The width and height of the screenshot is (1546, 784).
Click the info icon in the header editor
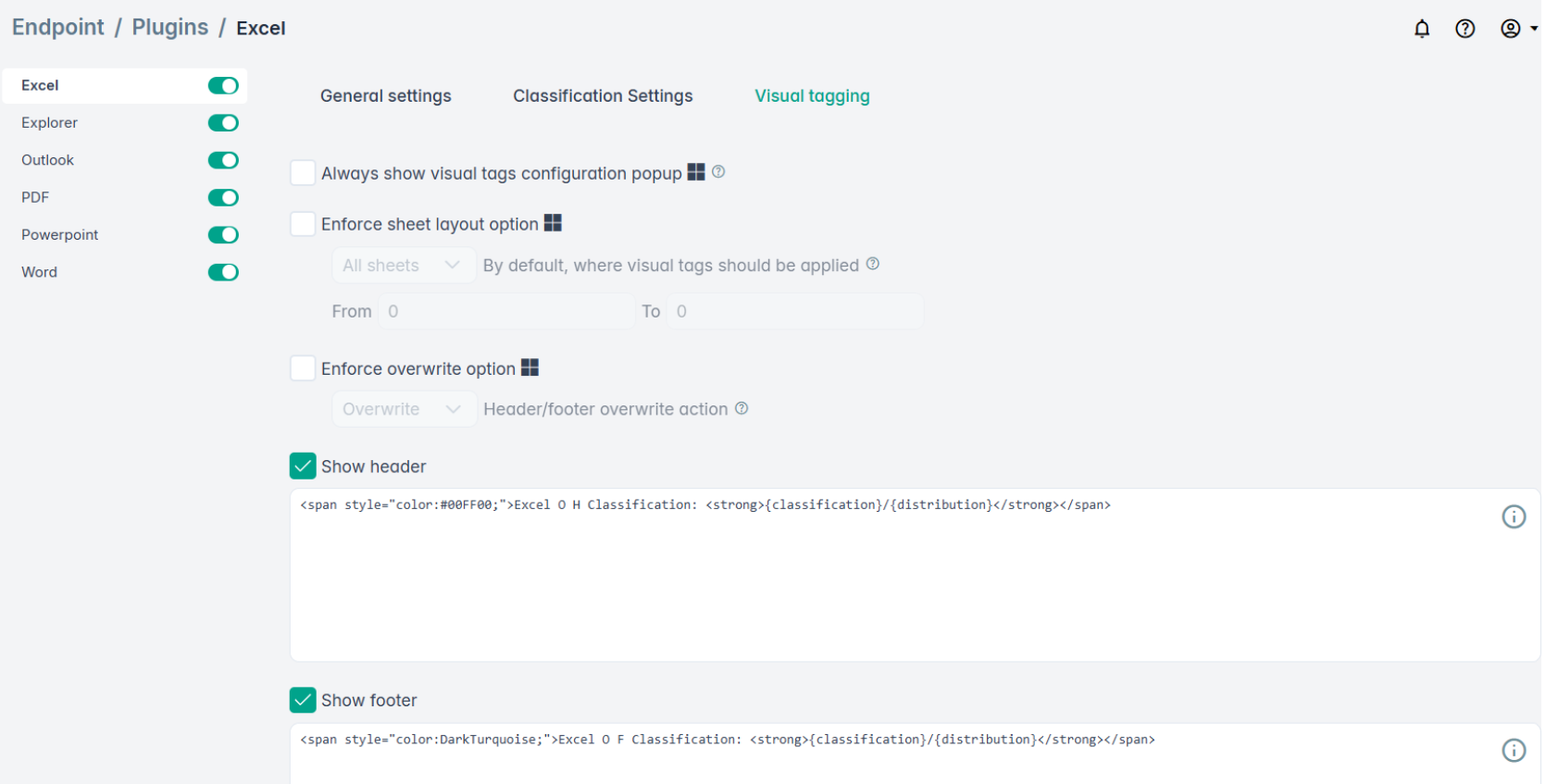point(1514,516)
